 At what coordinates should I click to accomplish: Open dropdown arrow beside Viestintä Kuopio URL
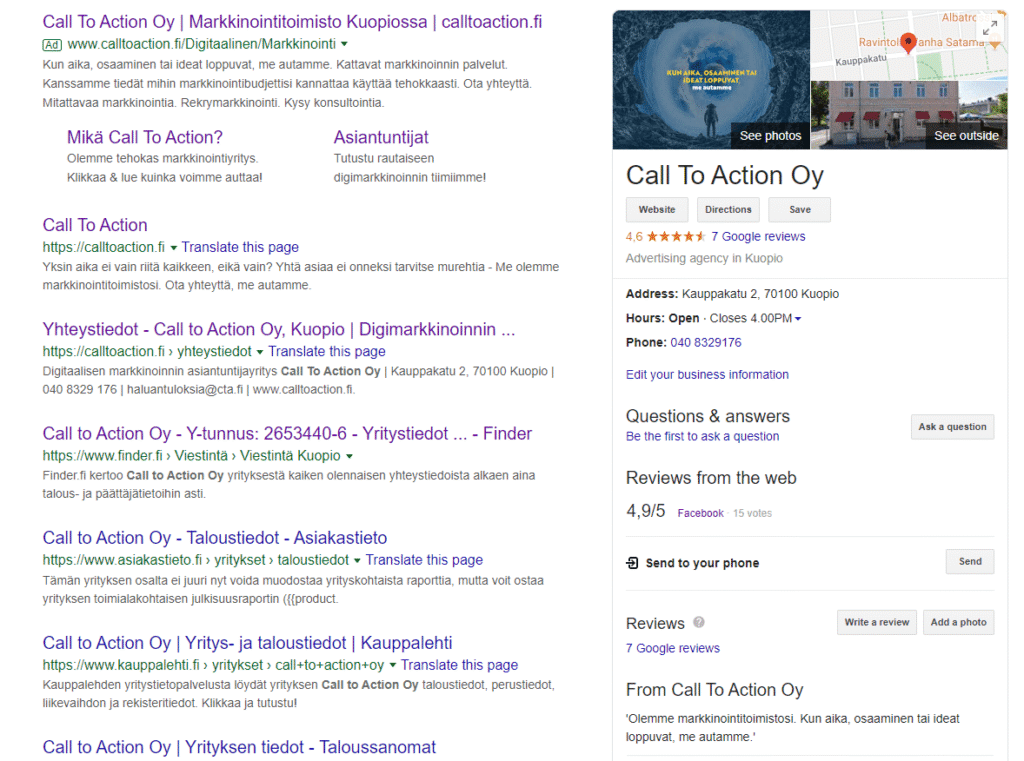pos(349,456)
